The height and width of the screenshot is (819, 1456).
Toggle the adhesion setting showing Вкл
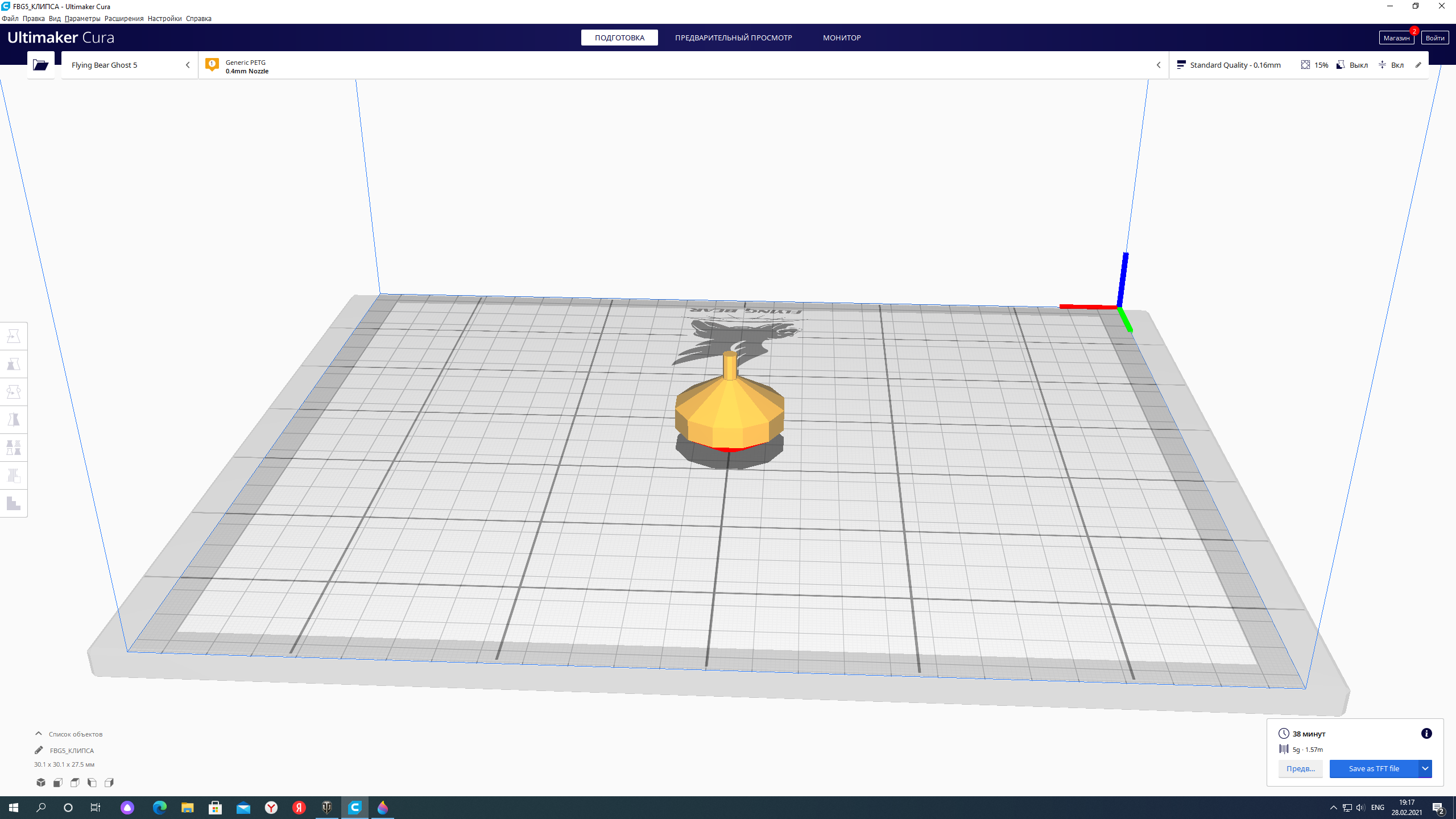(1391, 65)
